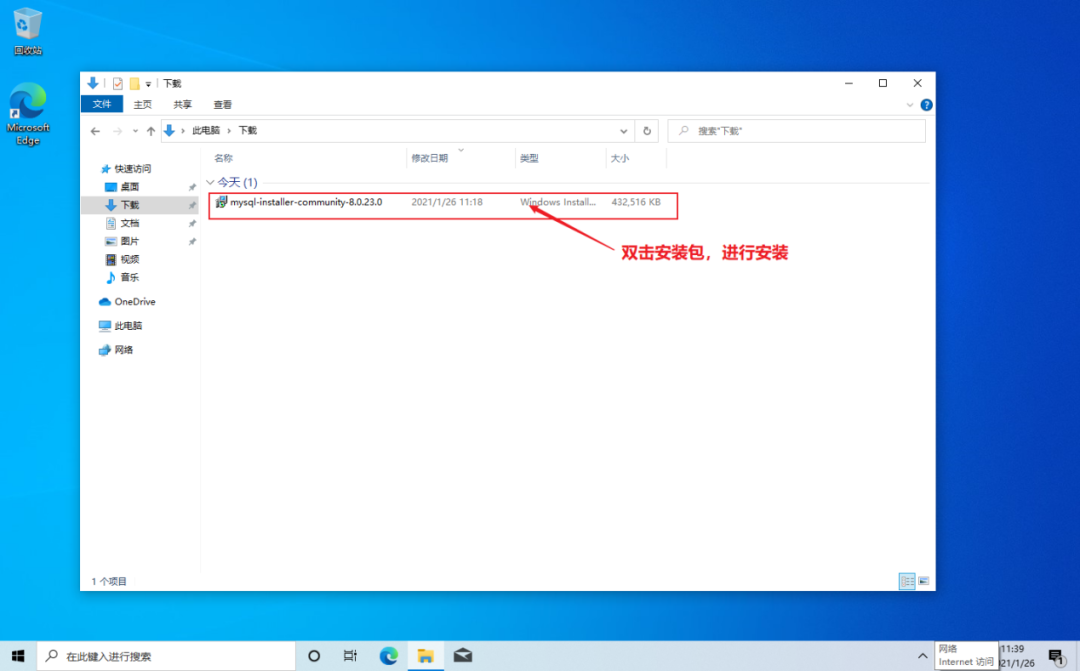The height and width of the screenshot is (671, 1080).
Task: Open the 主页 ribbon tab
Action: coord(143,105)
